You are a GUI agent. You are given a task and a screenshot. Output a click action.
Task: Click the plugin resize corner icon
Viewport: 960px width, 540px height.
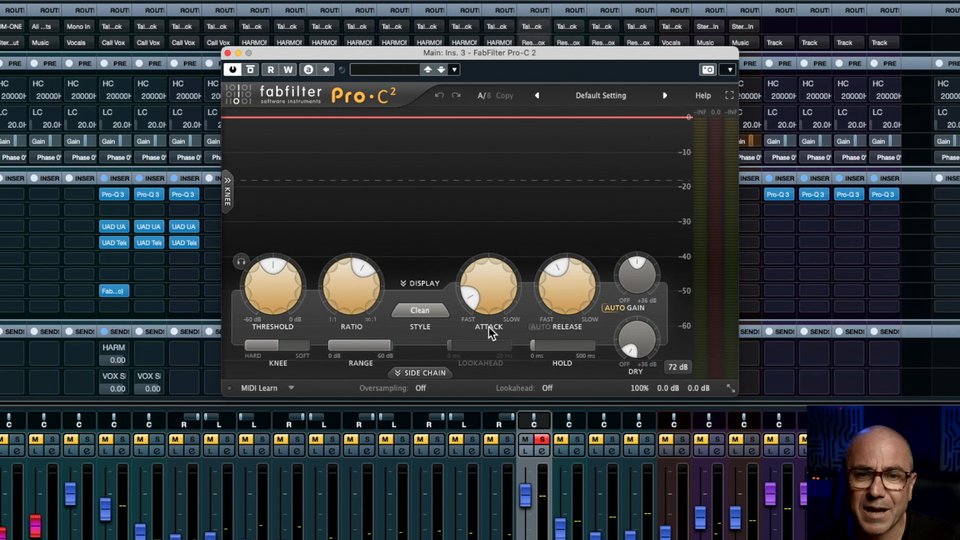pos(730,388)
